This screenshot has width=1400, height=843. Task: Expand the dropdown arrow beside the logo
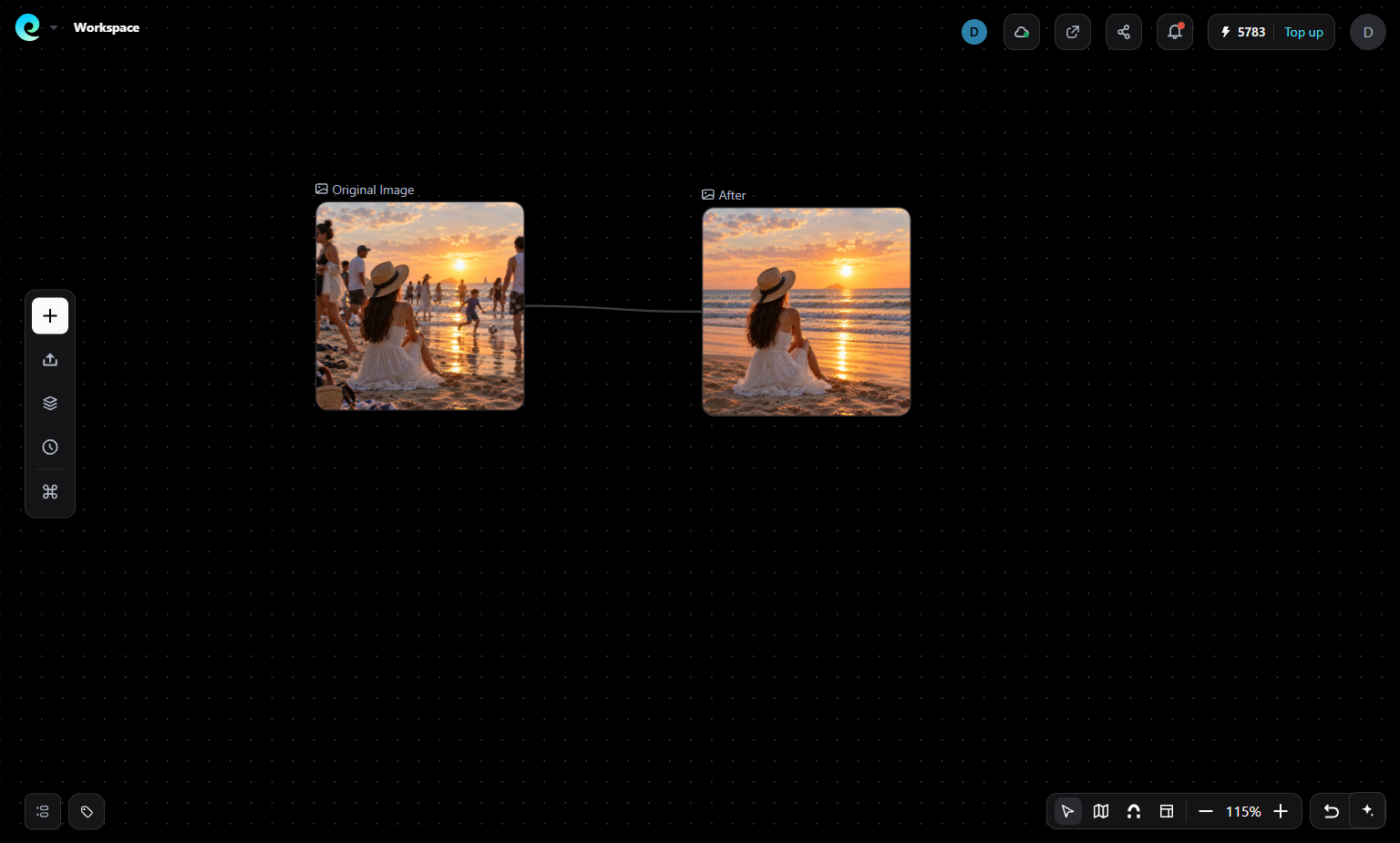pos(54,28)
